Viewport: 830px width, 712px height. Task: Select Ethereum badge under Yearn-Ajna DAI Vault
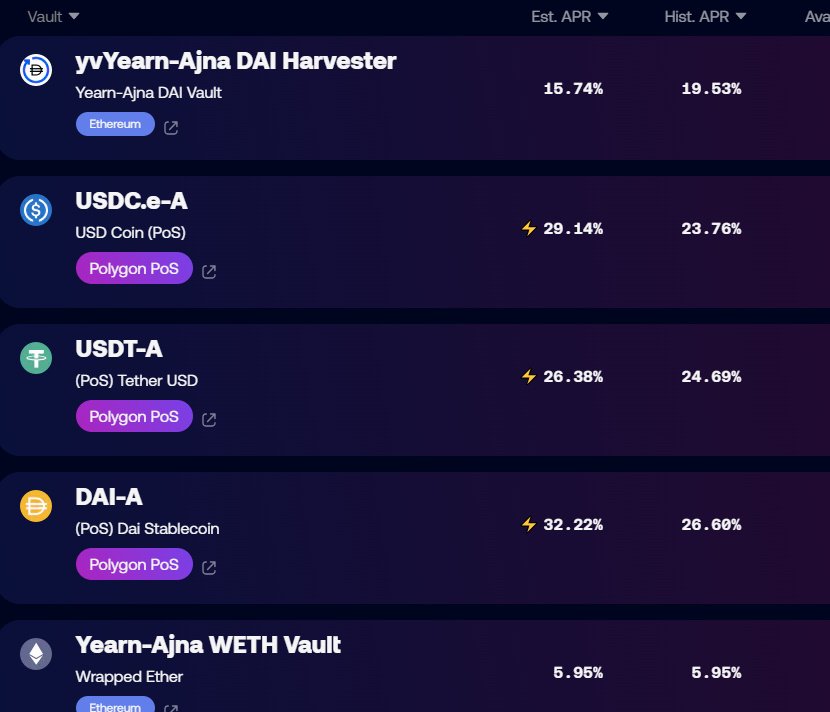(x=115, y=124)
